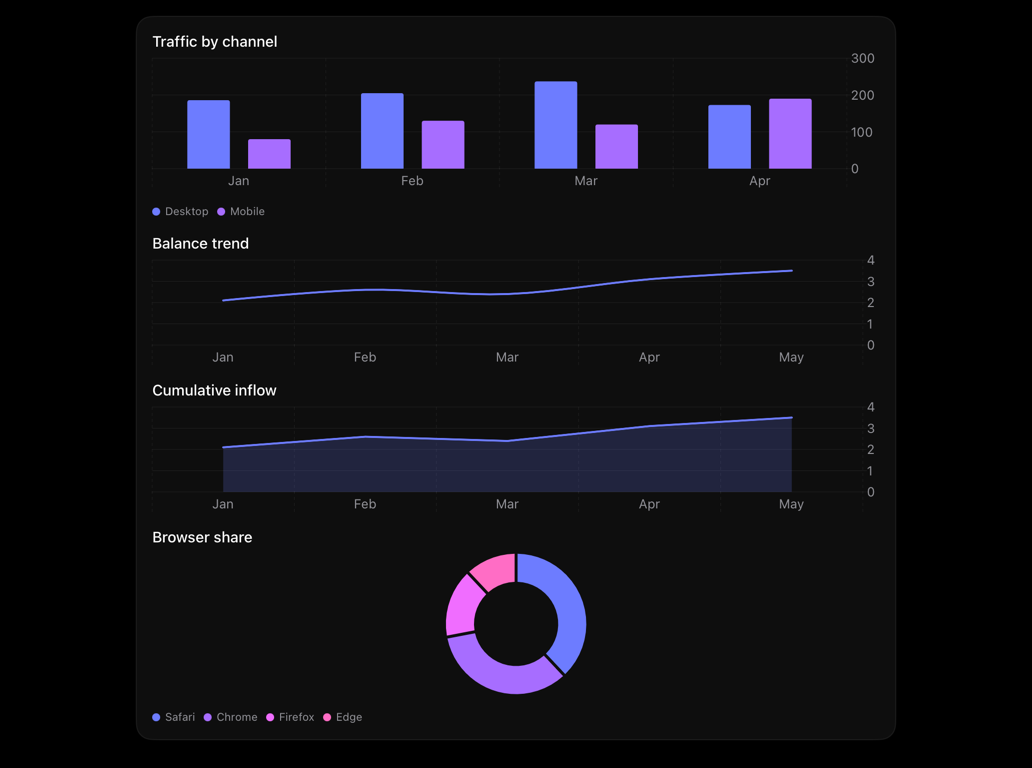Click the Mobile legend item
This screenshot has width=1032, height=768.
(x=241, y=211)
